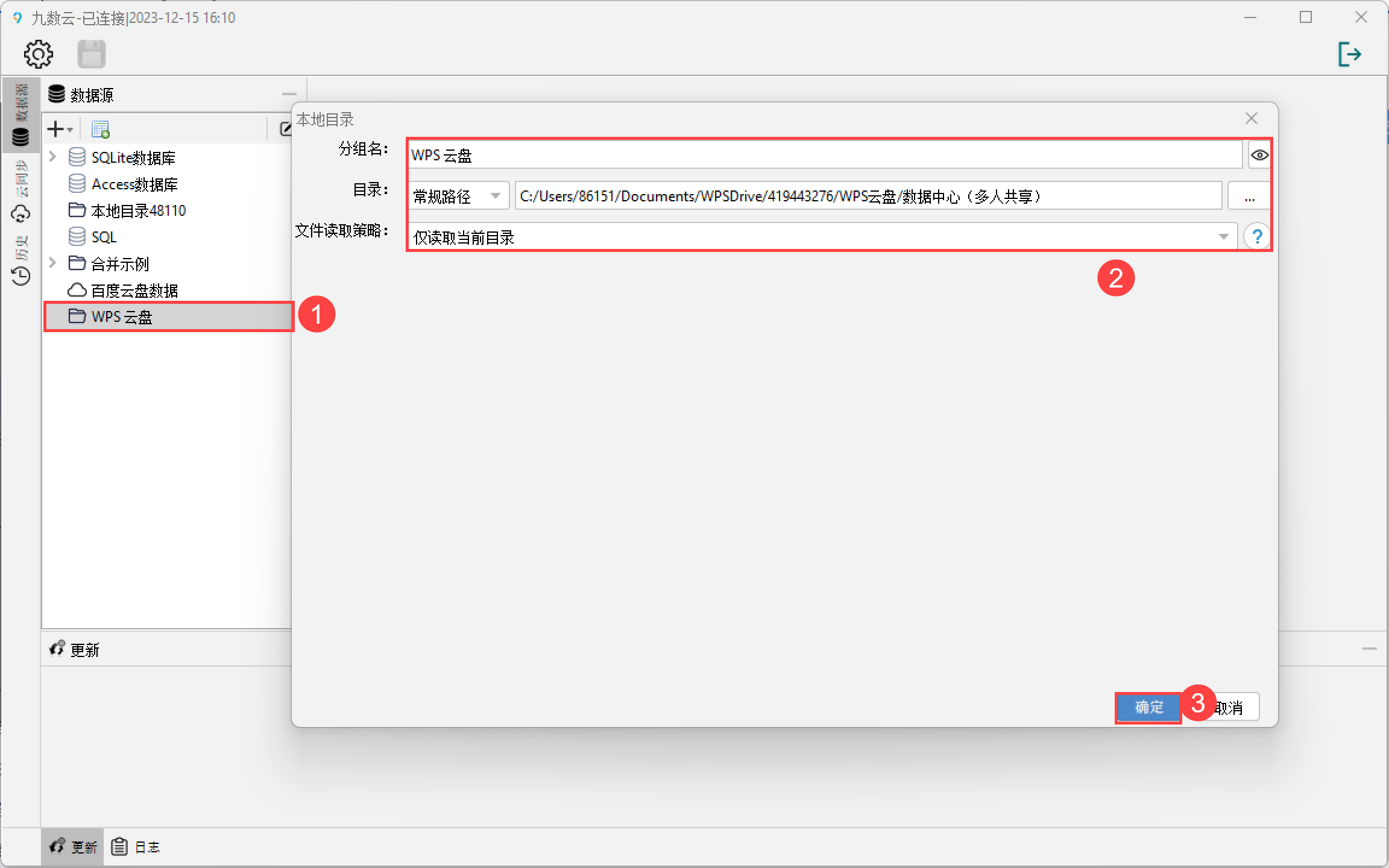The image size is (1389, 868).
Task: Click the edit pencil icon
Action: pos(286,129)
